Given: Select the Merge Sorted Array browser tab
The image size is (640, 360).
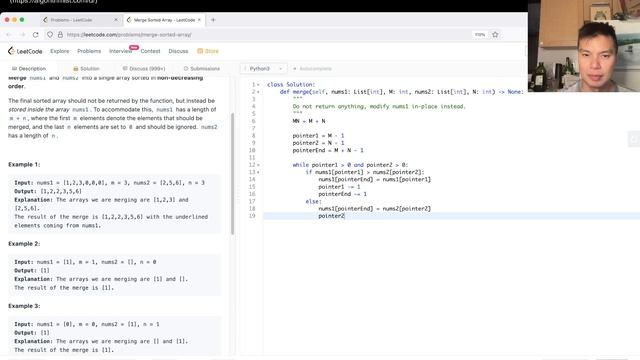Looking at the screenshot, I should 164,20.
